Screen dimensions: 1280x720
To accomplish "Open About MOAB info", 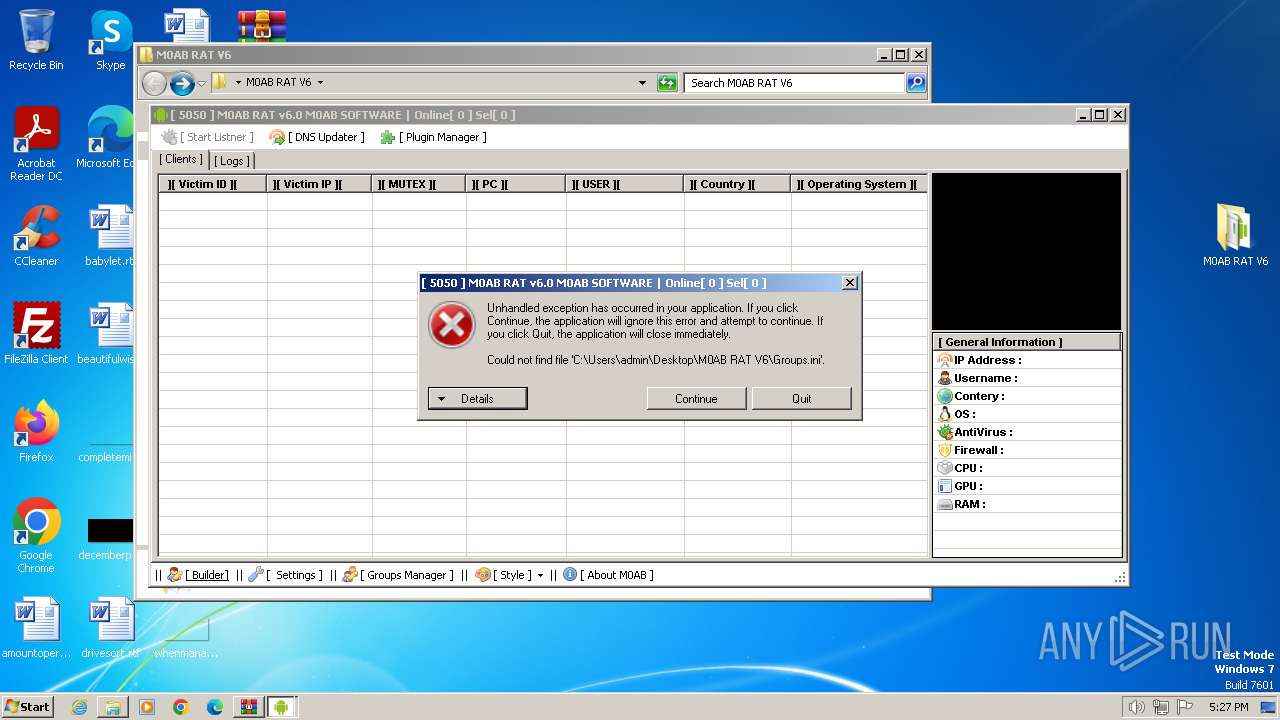I will (608, 575).
